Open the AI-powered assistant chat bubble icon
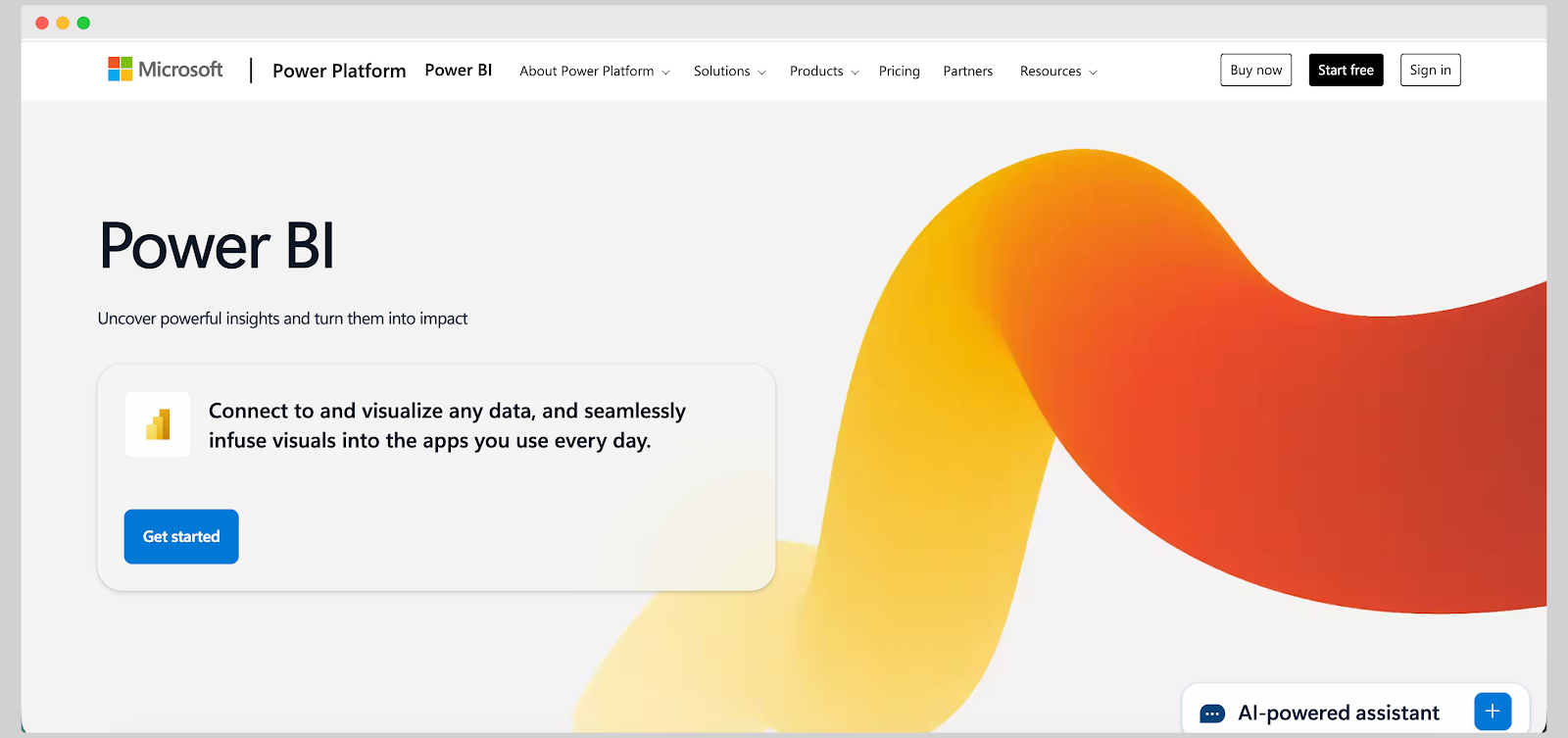Screen dimensions: 1568x738 [x=1212, y=713]
